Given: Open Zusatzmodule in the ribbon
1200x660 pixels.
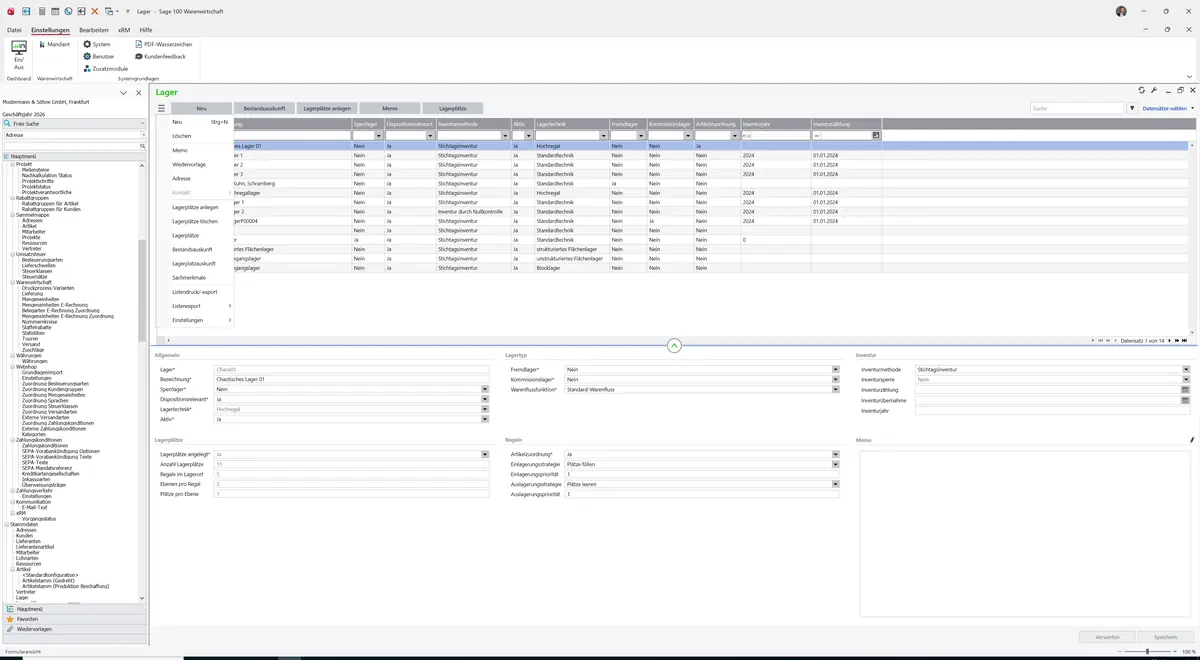Looking at the screenshot, I should pos(104,68).
